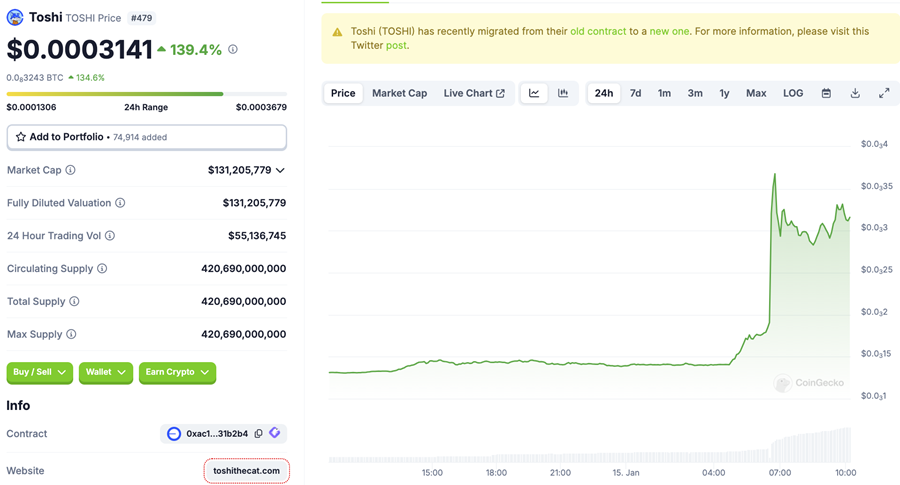Switch to candlestick chart view icon
The image size is (900, 485).
[563, 93]
